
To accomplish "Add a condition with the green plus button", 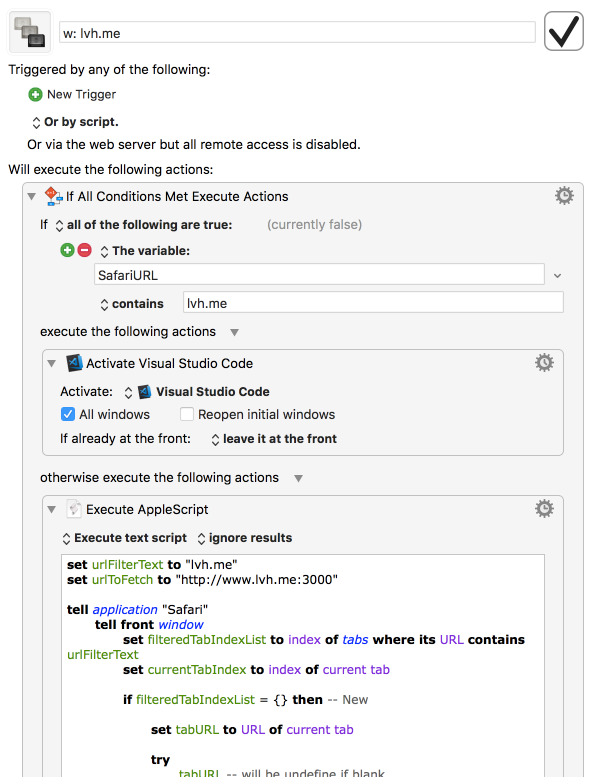I will click(67, 250).
